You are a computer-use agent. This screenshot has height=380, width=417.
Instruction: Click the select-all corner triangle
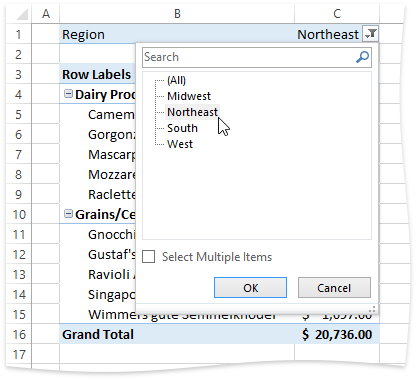pyautogui.click(x=22, y=14)
